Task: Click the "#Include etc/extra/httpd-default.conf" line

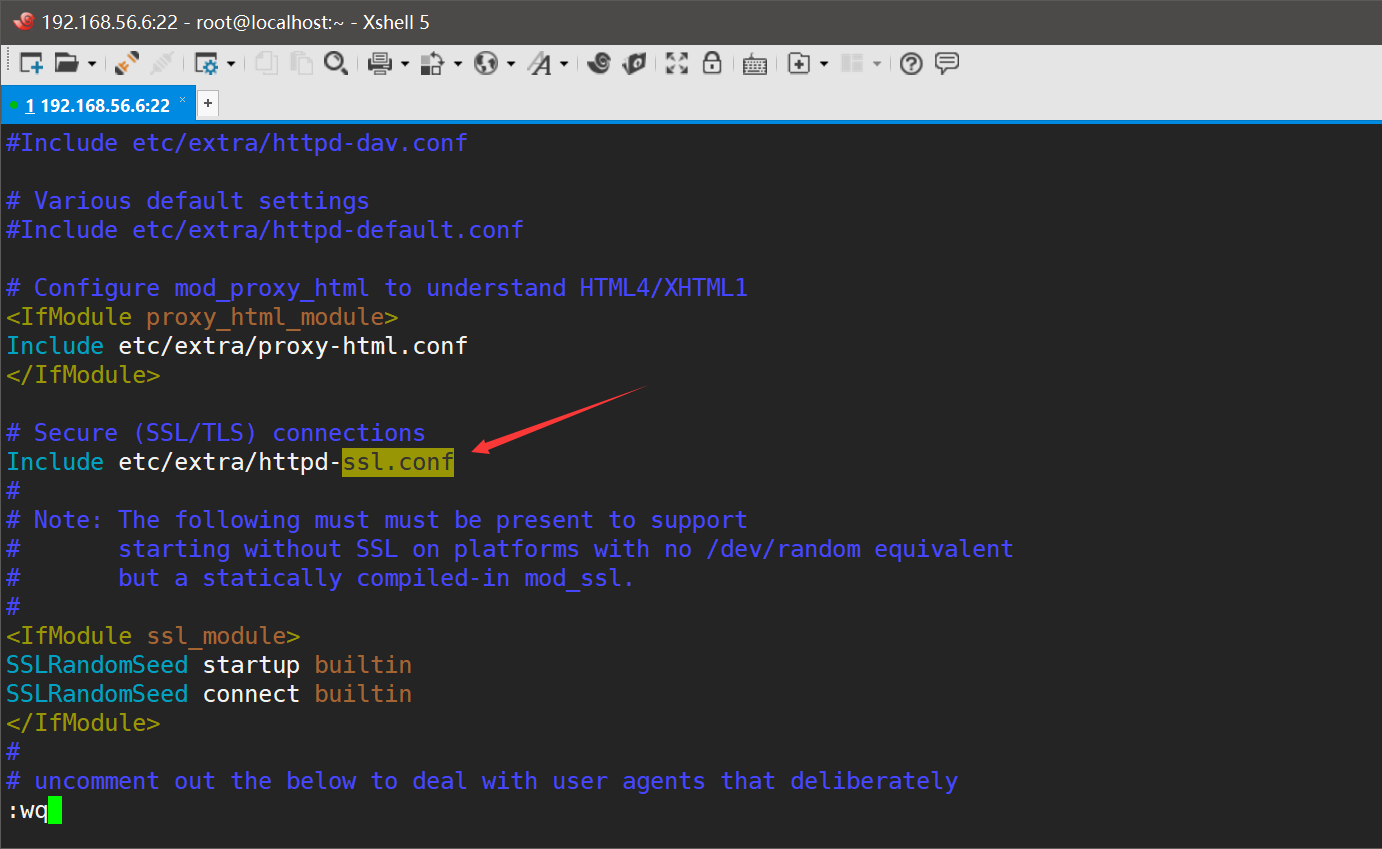Action: (265, 230)
